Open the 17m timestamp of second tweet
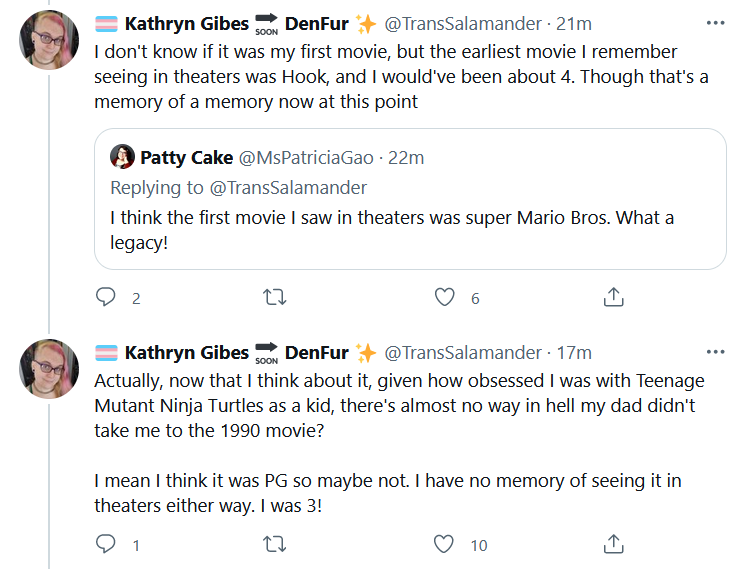This screenshot has height=569, width=746. [x=574, y=353]
